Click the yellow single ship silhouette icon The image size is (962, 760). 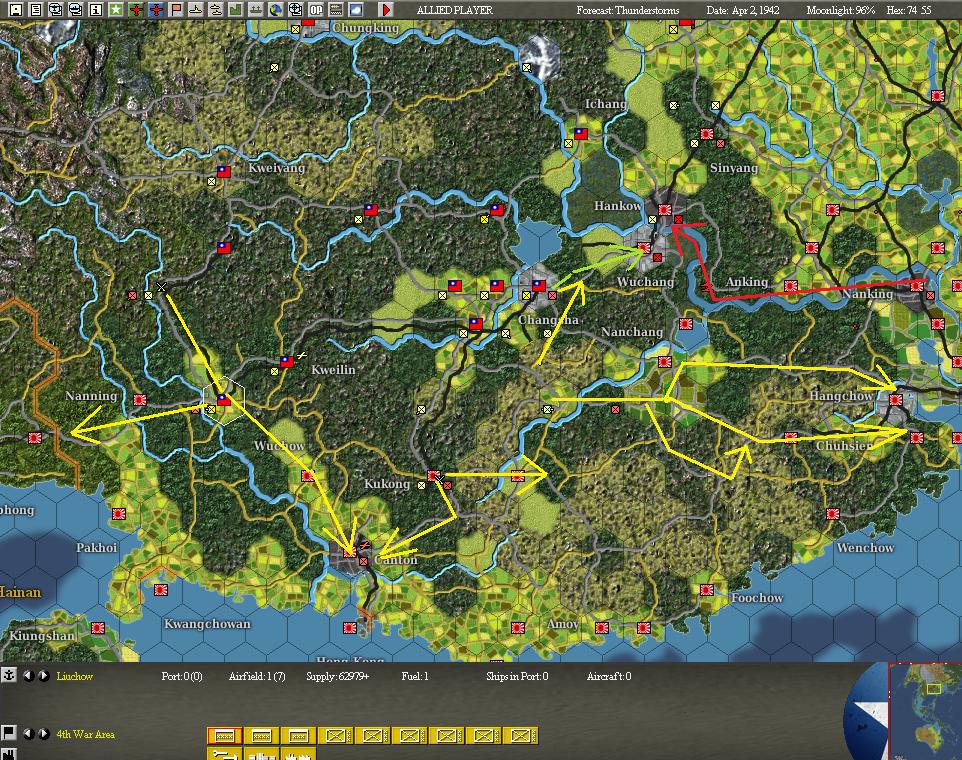(x=196, y=9)
